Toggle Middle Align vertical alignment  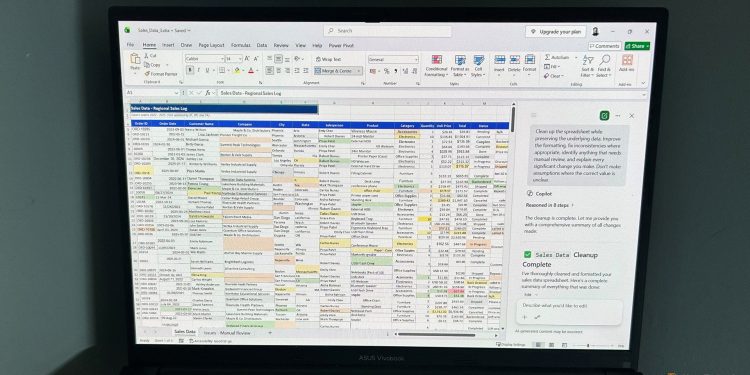[279, 58]
